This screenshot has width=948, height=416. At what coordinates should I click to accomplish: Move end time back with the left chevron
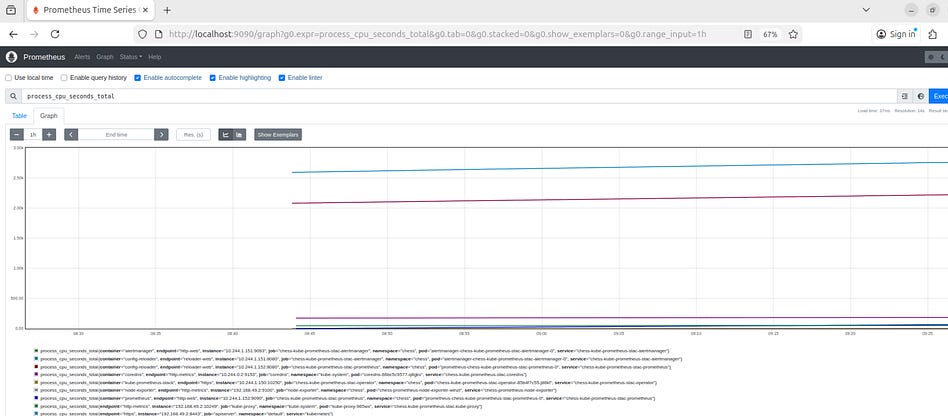click(71, 135)
